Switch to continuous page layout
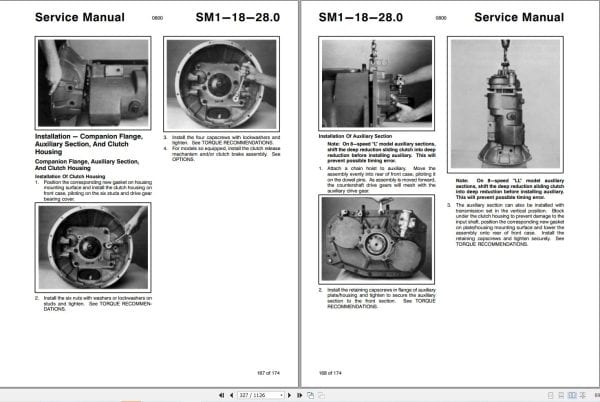 [561, 395]
